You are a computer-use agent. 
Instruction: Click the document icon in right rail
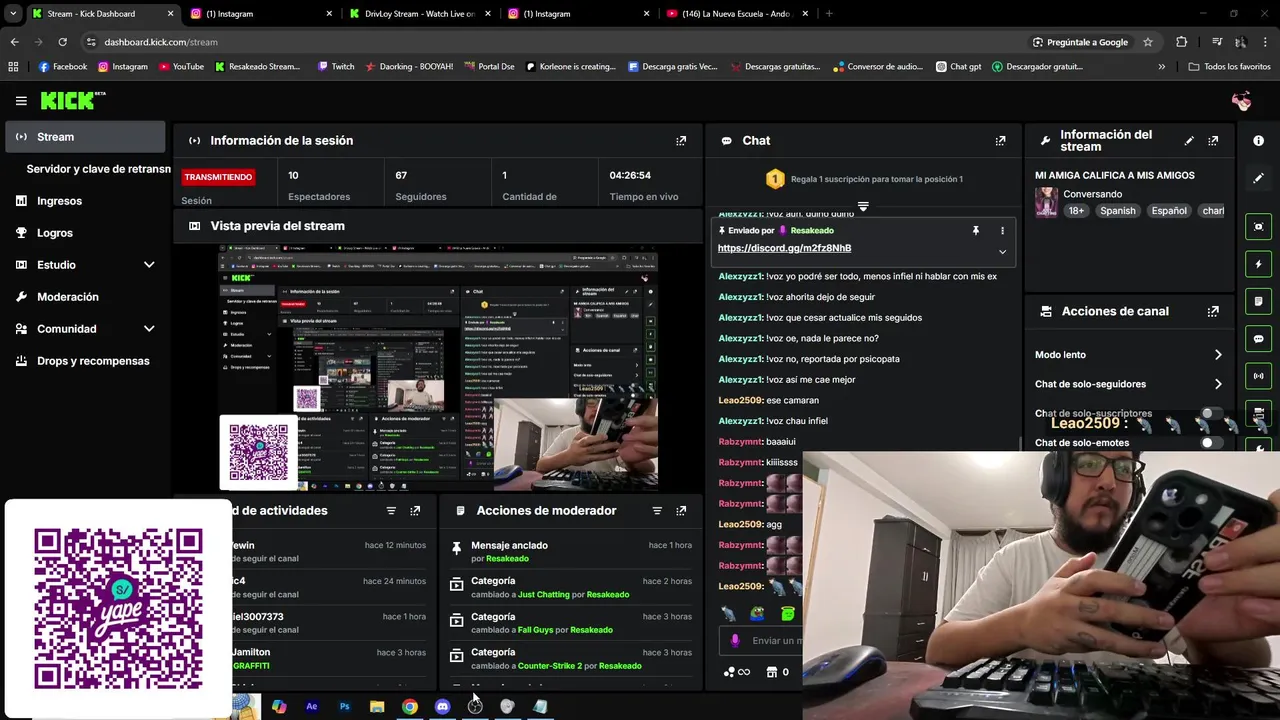1258,301
